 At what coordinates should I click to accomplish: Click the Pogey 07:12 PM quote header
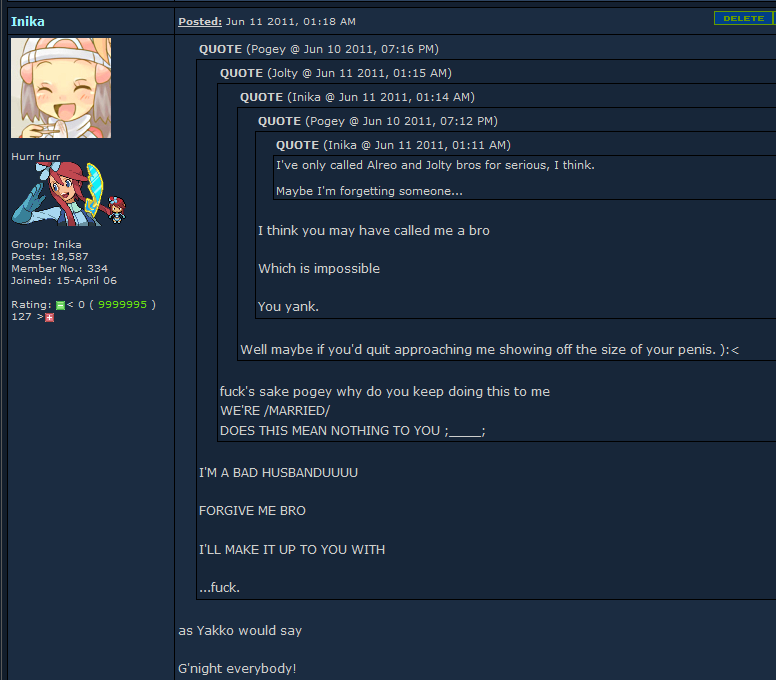tap(378, 121)
